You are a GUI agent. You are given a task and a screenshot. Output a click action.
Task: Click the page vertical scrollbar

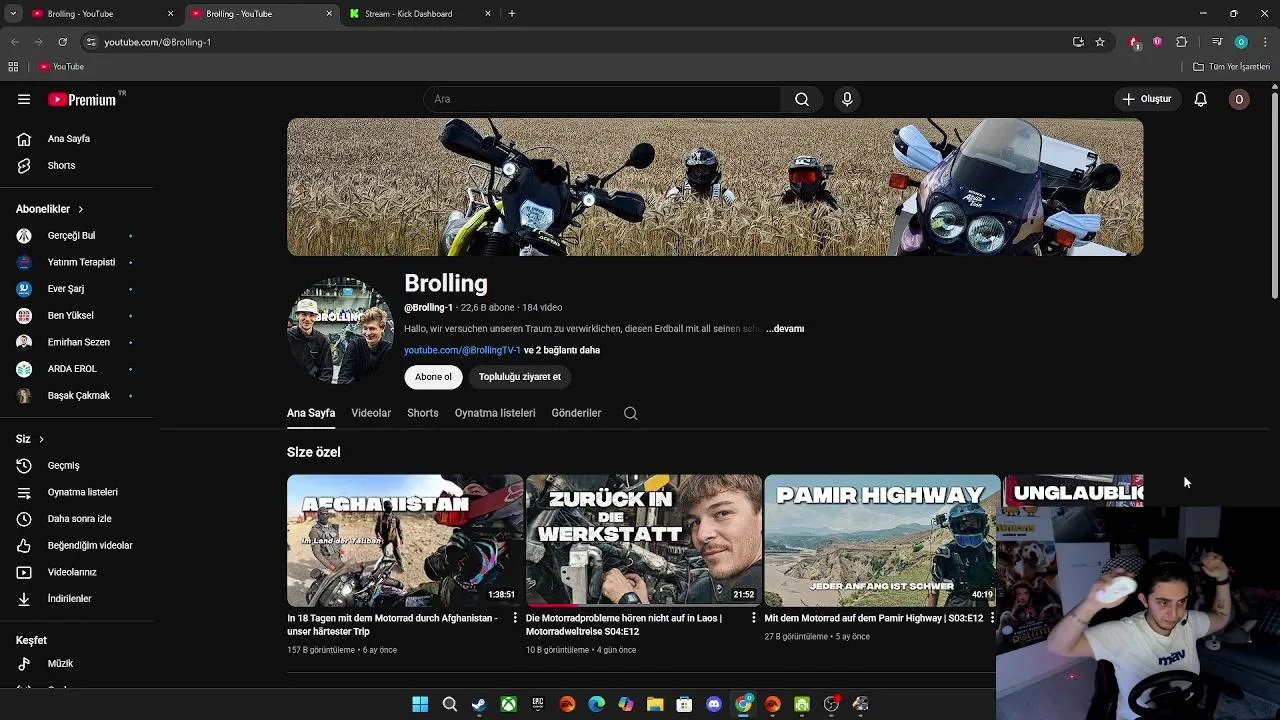(x=1274, y=194)
